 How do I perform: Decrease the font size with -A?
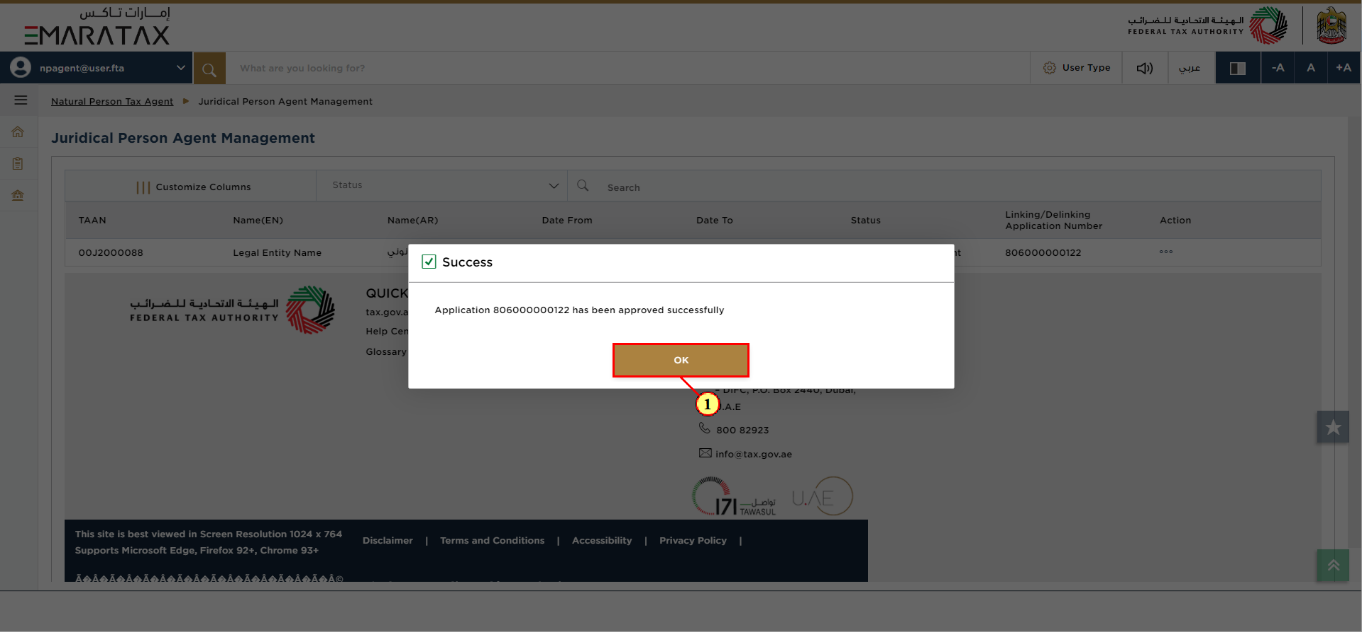coord(1278,68)
